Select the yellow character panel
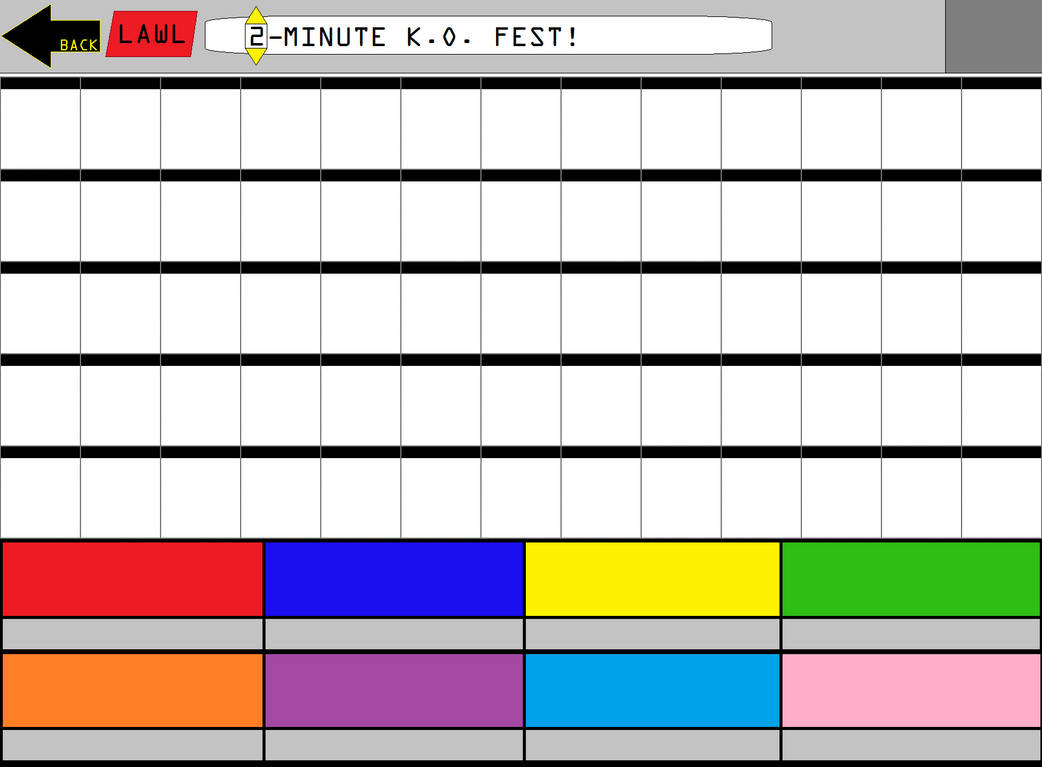 click(652, 578)
